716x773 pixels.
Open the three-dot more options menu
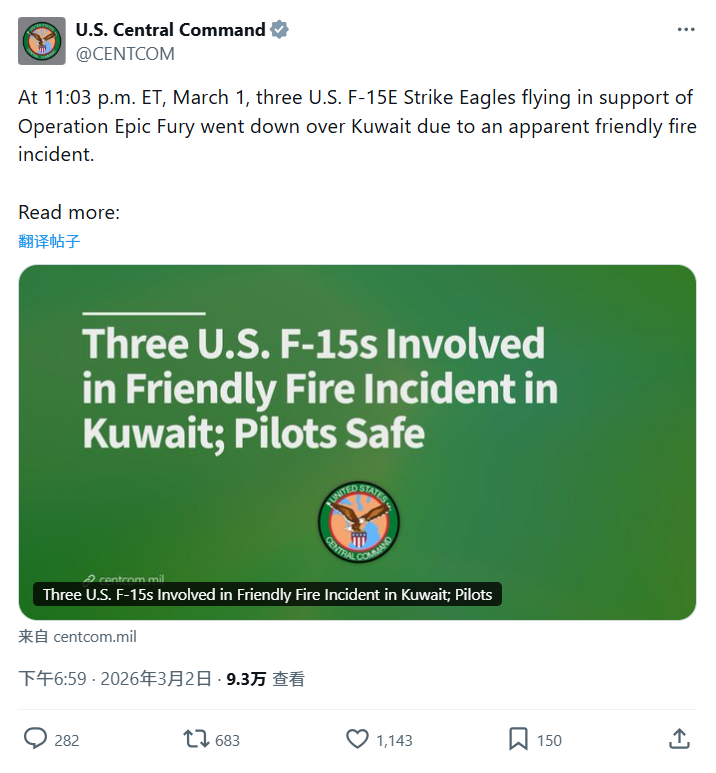pyautogui.click(x=685, y=29)
